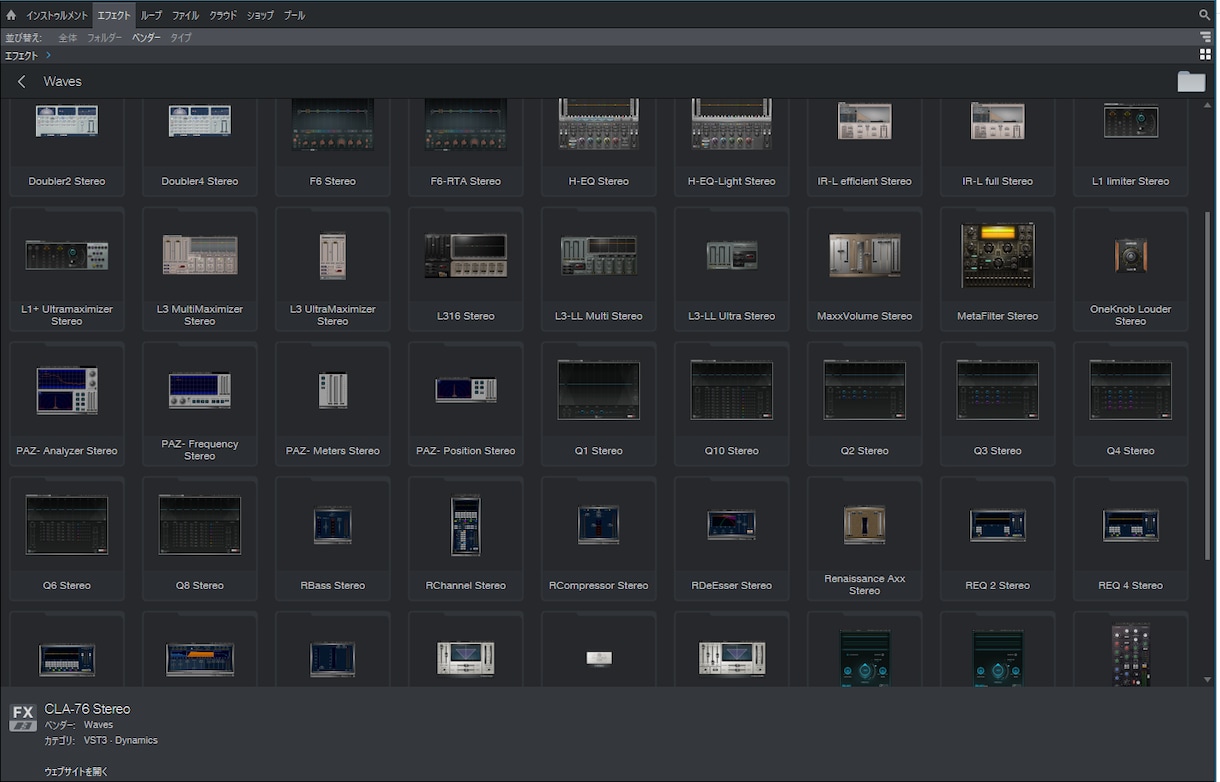Click the エフェクト breadcrumb label
The width and height of the screenshot is (1220, 782).
(x=21, y=55)
